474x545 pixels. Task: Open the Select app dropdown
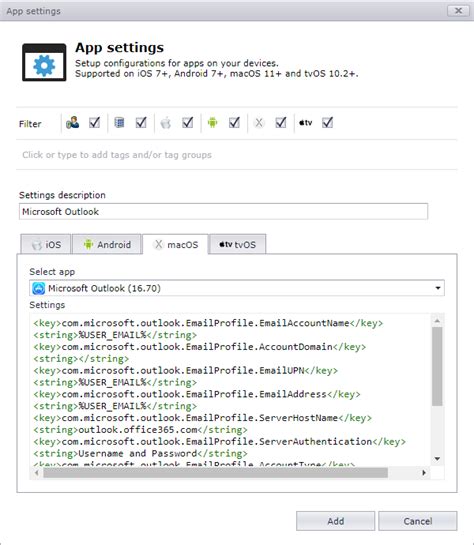point(237,288)
